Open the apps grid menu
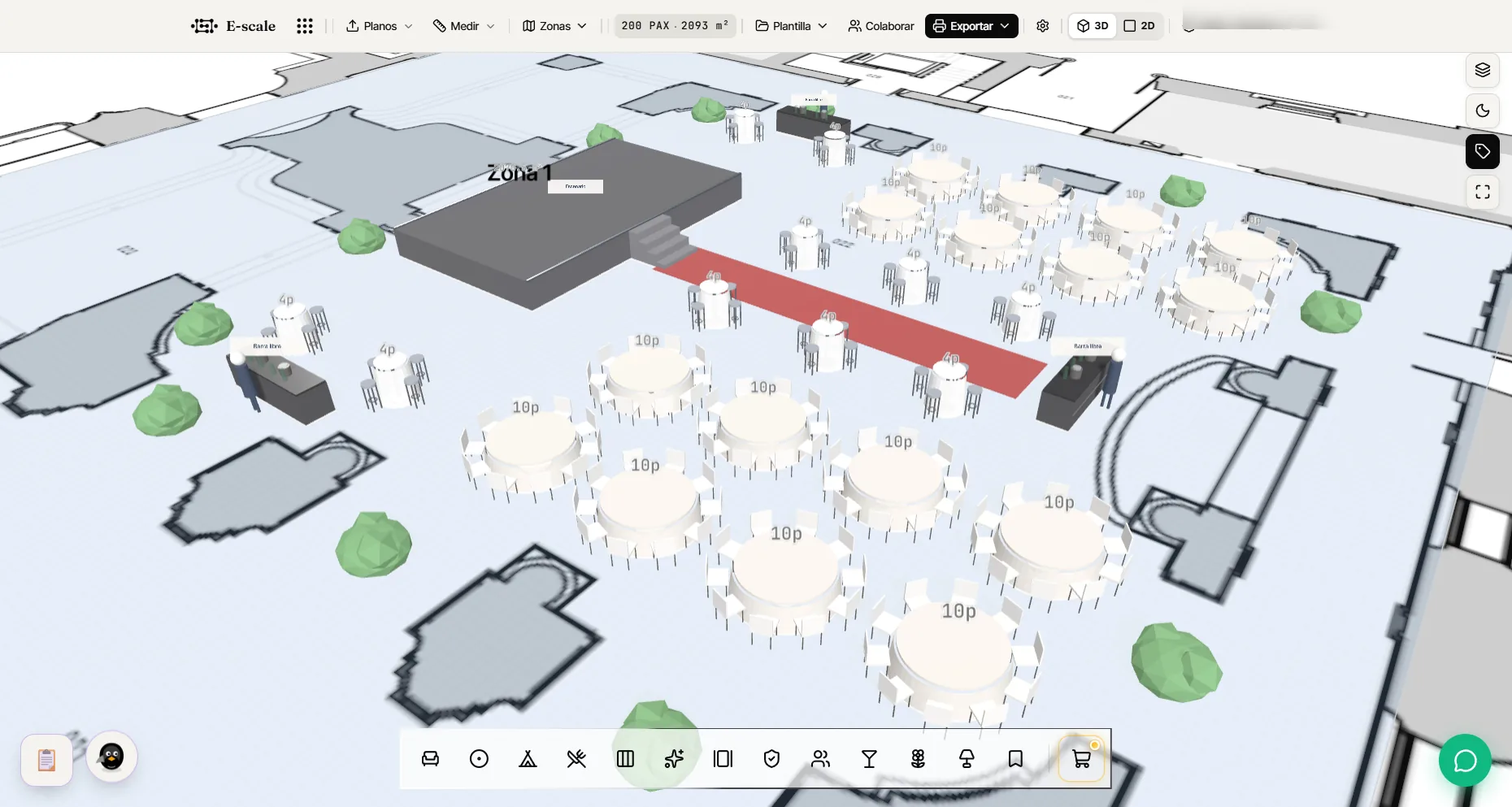Screen dimensions: 1512x807 click(x=305, y=26)
